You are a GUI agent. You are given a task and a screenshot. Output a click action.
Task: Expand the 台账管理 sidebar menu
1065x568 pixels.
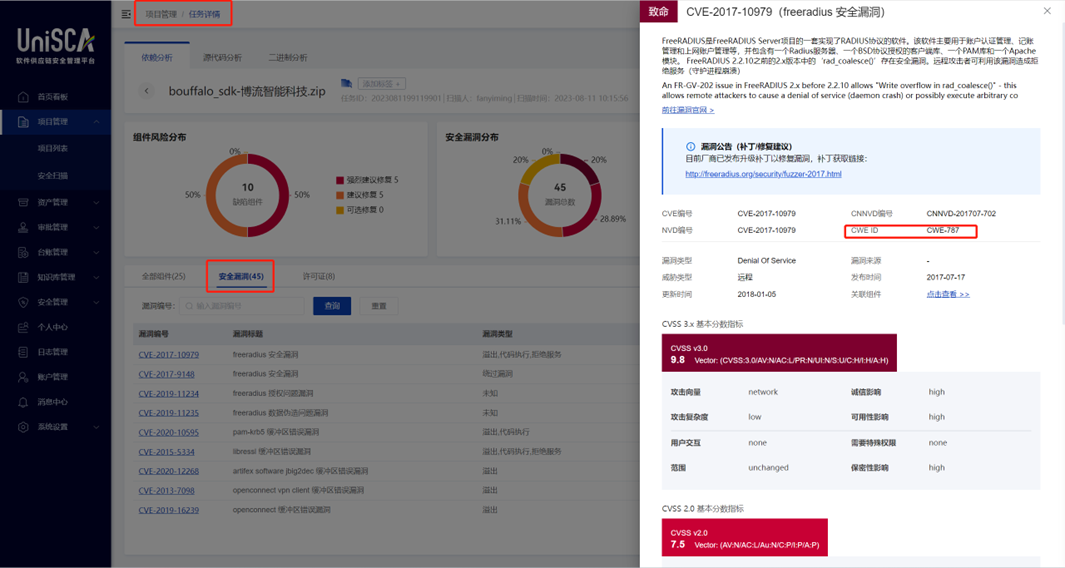(96, 252)
